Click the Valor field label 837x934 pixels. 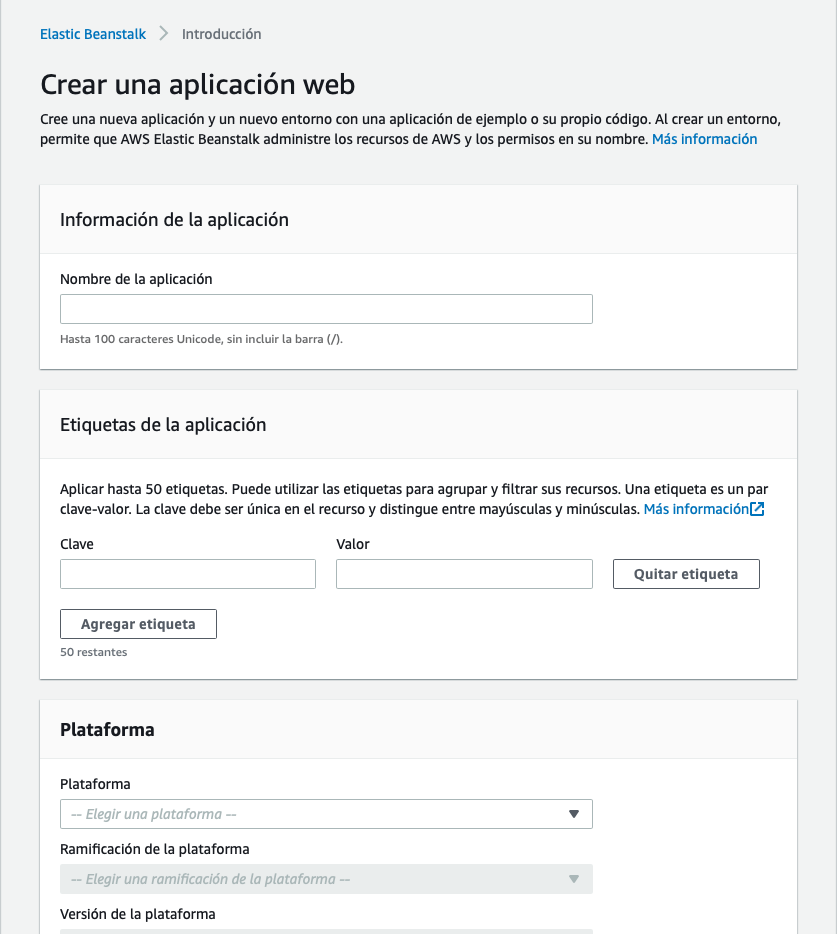[x=353, y=544]
